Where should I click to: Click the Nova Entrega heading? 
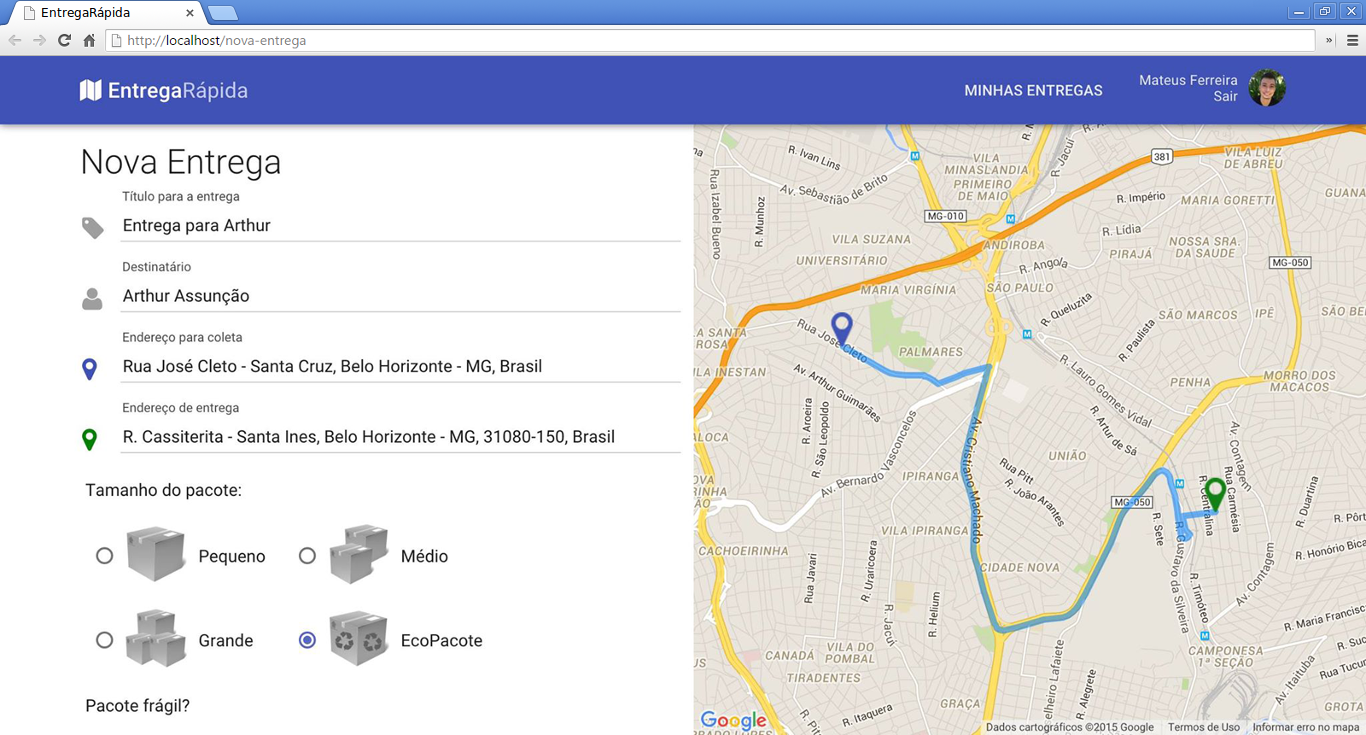[181, 162]
